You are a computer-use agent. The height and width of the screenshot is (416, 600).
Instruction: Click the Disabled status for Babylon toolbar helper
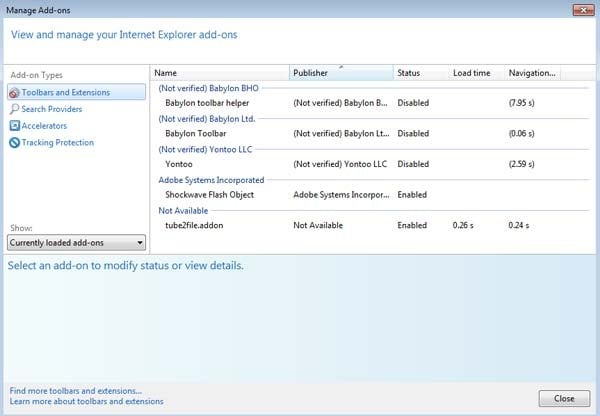click(x=413, y=103)
